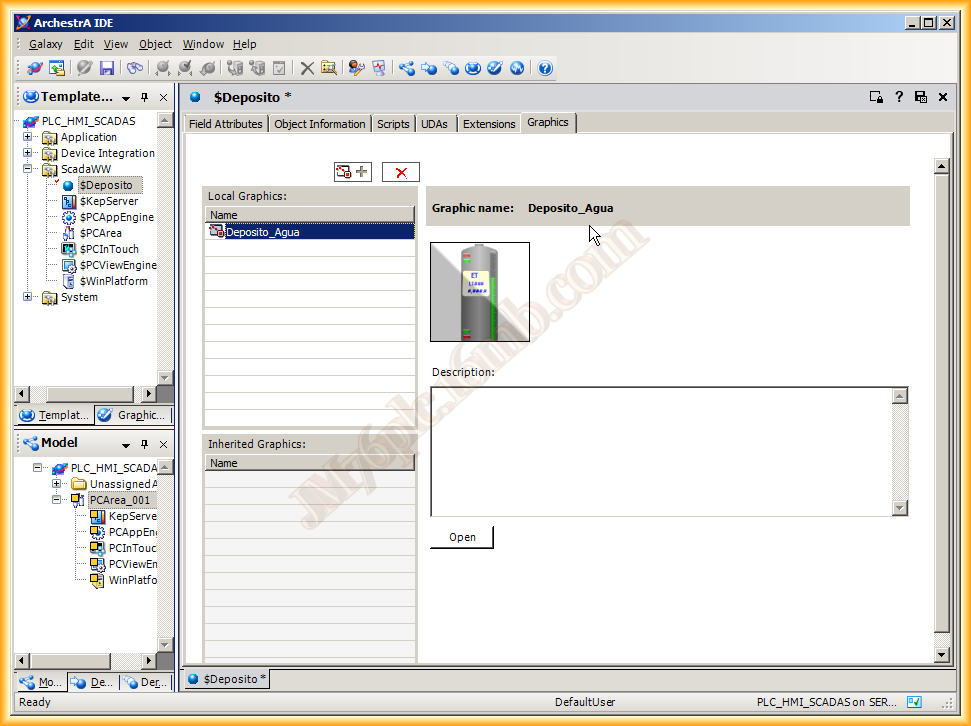Pin the Template Toolbox panel
The width and height of the screenshot is (971, 726).
[145, 98]
